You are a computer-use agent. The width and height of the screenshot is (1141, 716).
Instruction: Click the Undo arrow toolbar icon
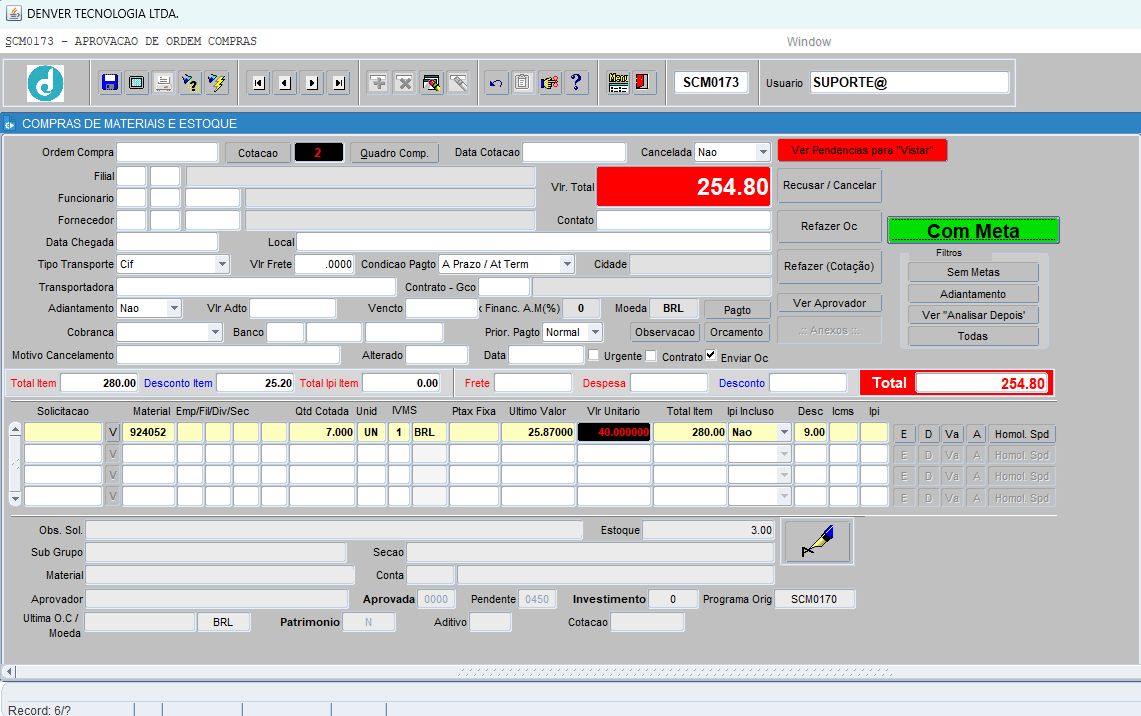click(x=496, y=82)
